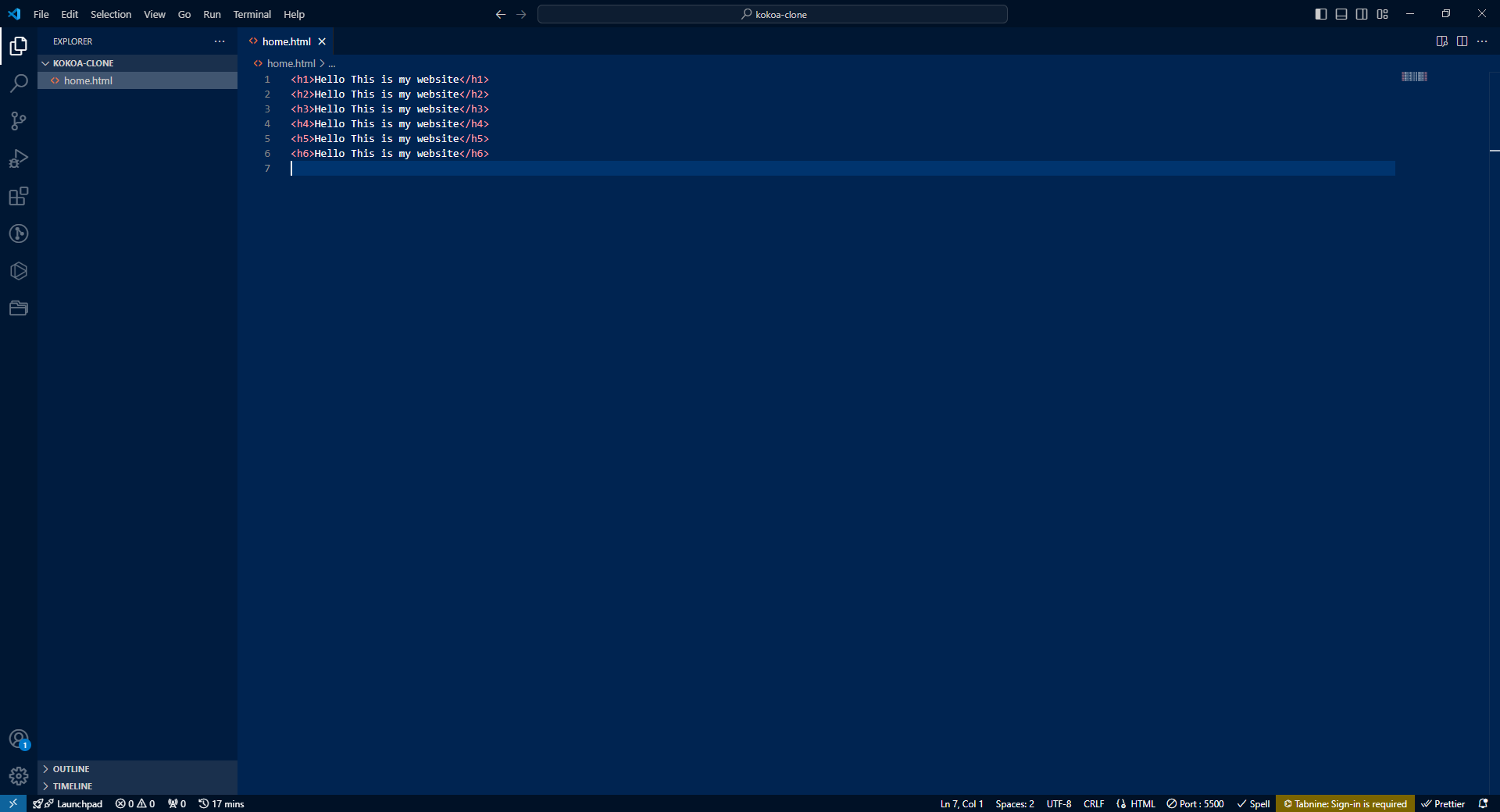This screenshot has height=812, width=1500.
Task: Go forward with the right arrow
Action: tap(521, 14)
